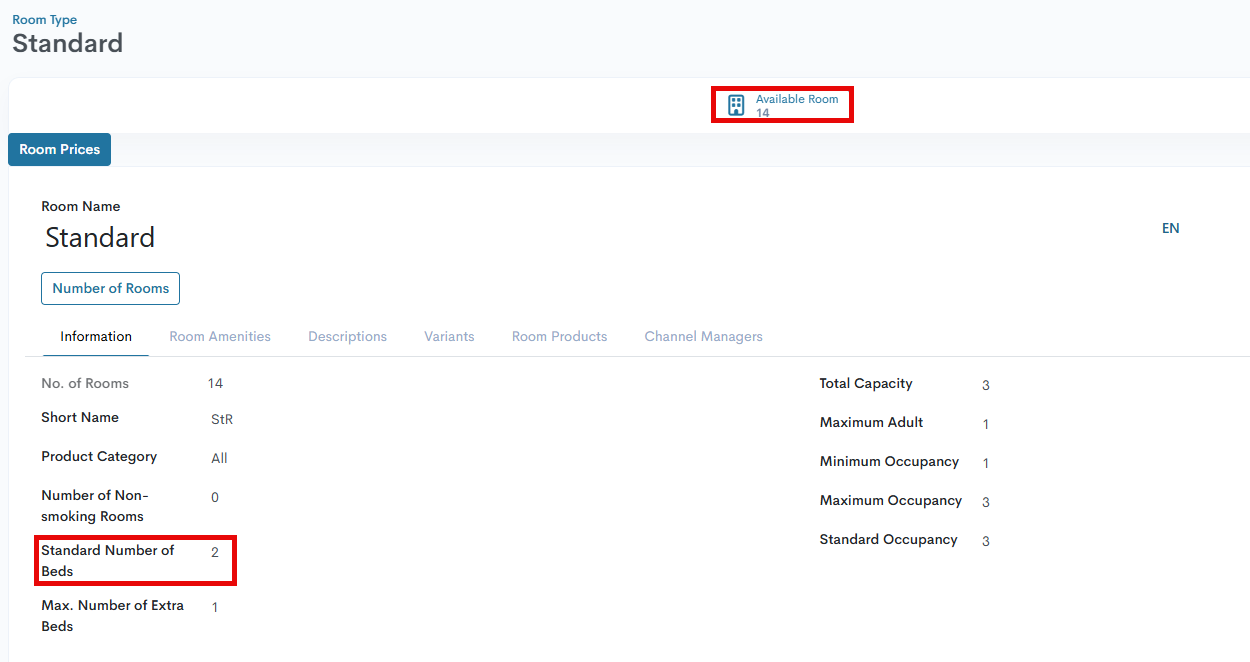Click the Maximum Adult value
Viewport: 1250px width, 662px height.
point(986,425)
